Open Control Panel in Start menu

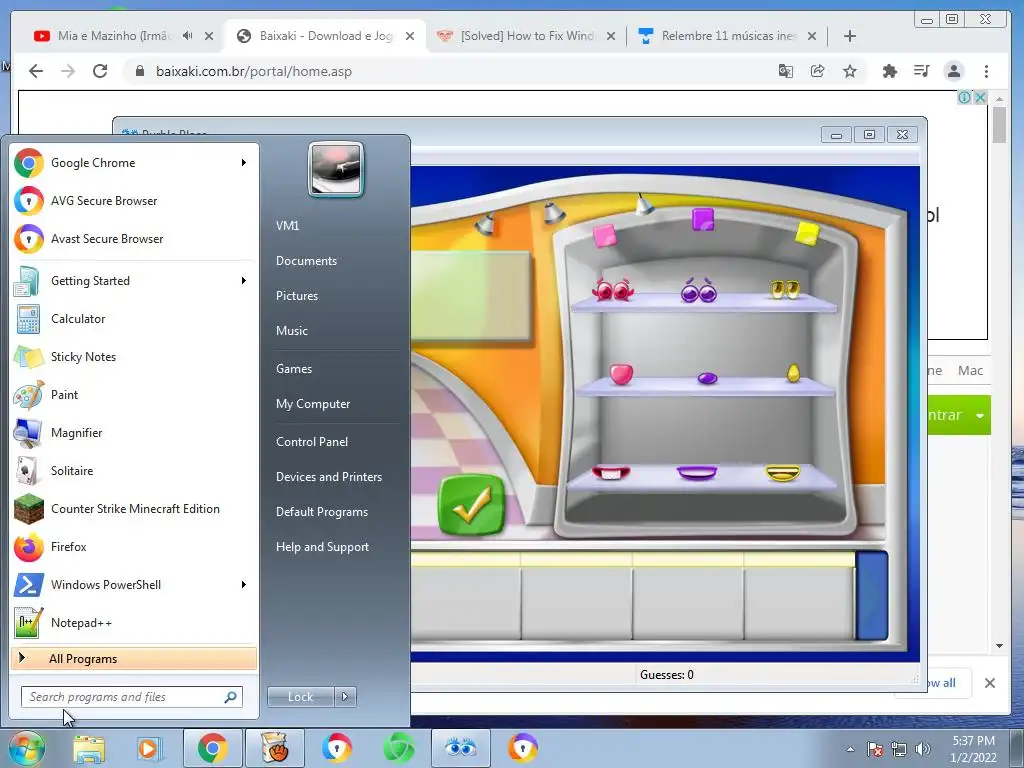tap(312, 441)
